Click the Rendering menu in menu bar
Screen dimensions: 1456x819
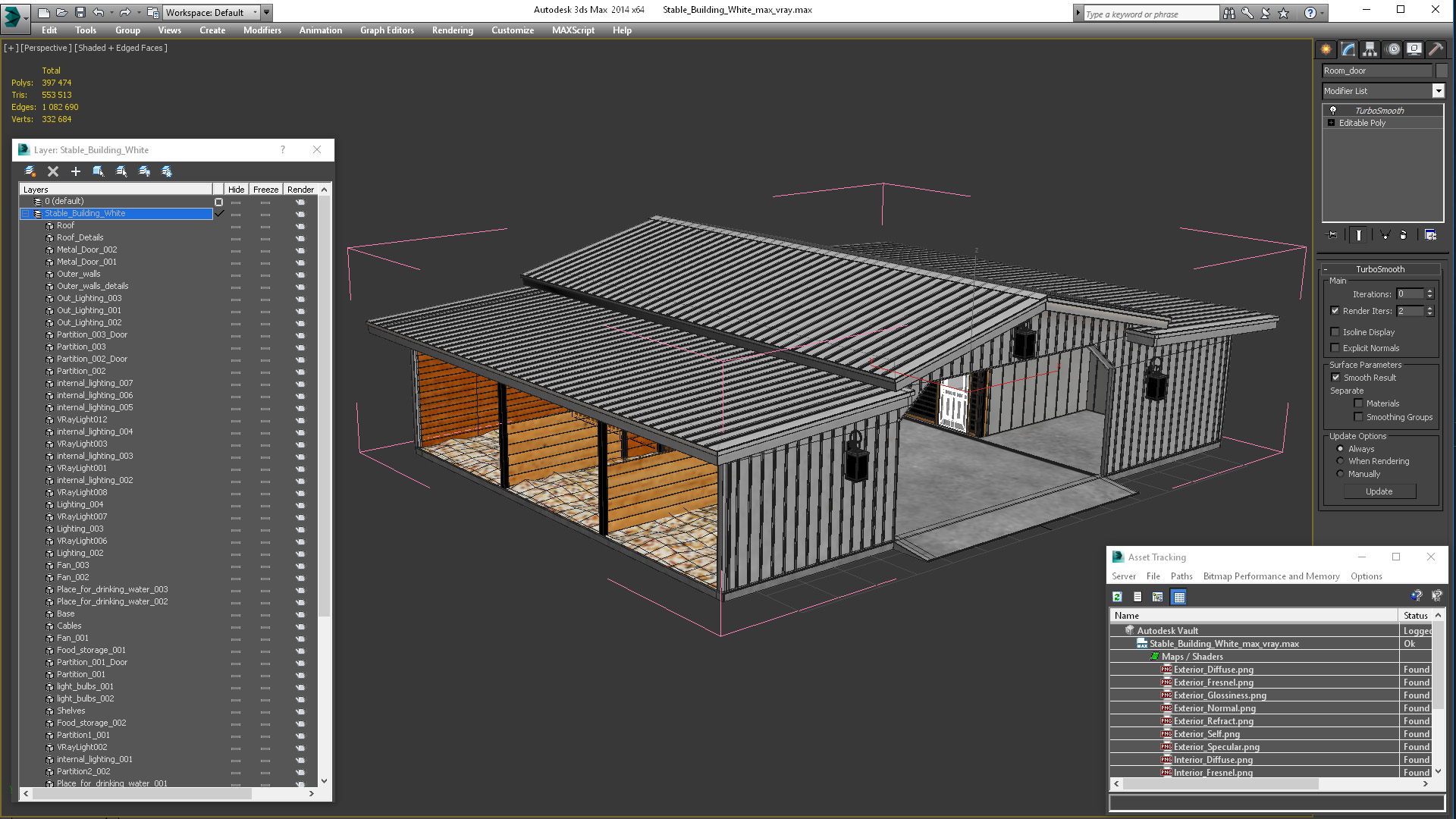(453, 30)
